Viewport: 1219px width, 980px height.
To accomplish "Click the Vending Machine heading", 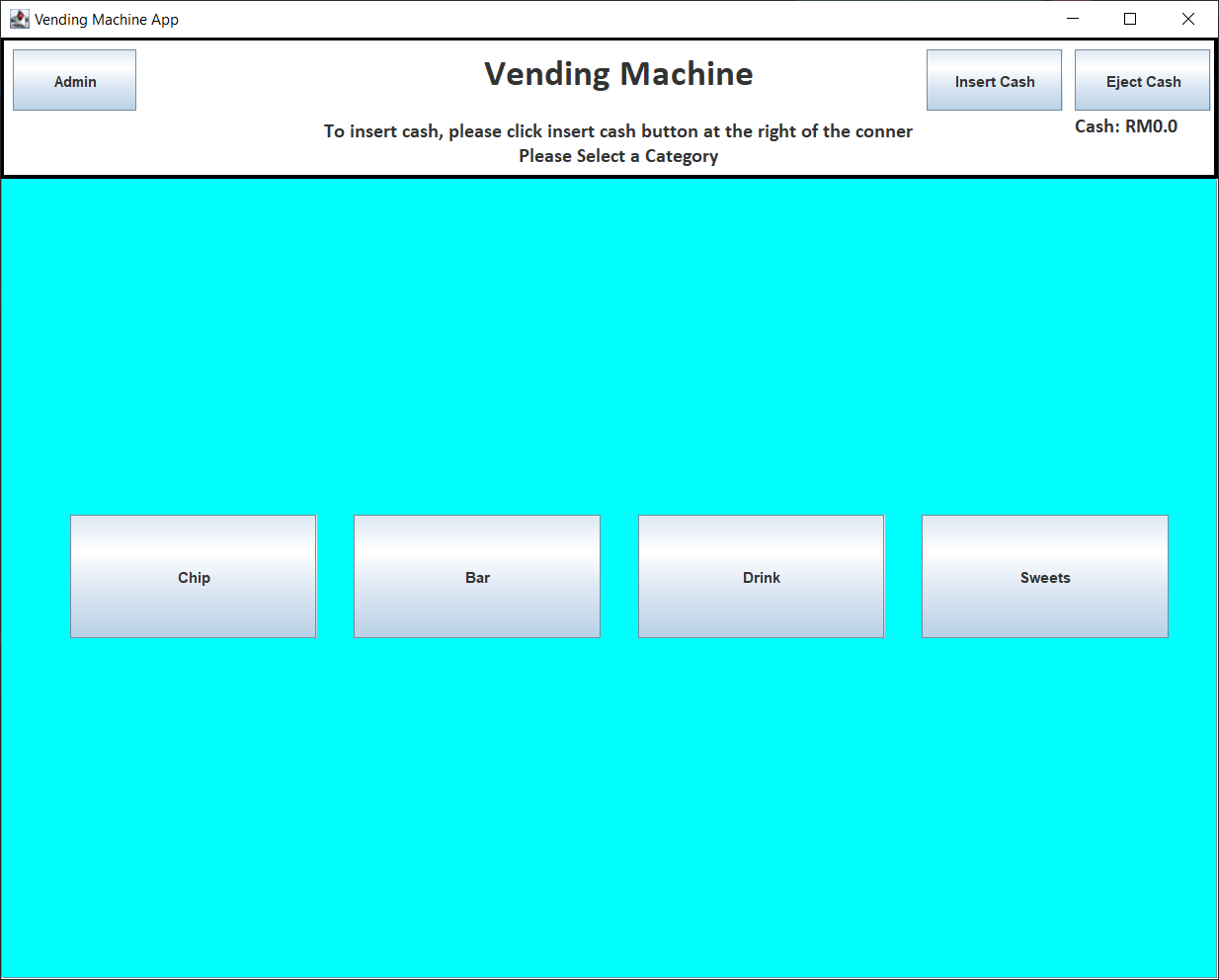I will click(618, 74).
